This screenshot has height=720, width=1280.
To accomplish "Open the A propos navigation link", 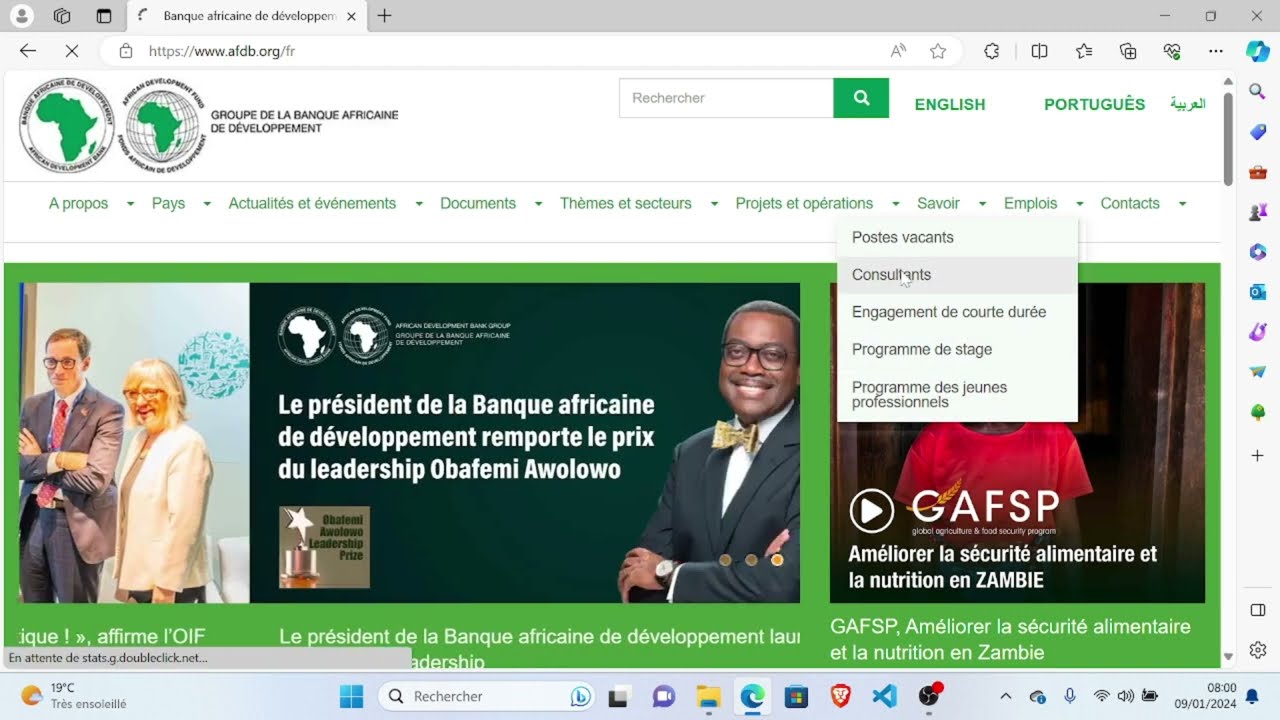I will pyautogui.click(x=78, y=203).
